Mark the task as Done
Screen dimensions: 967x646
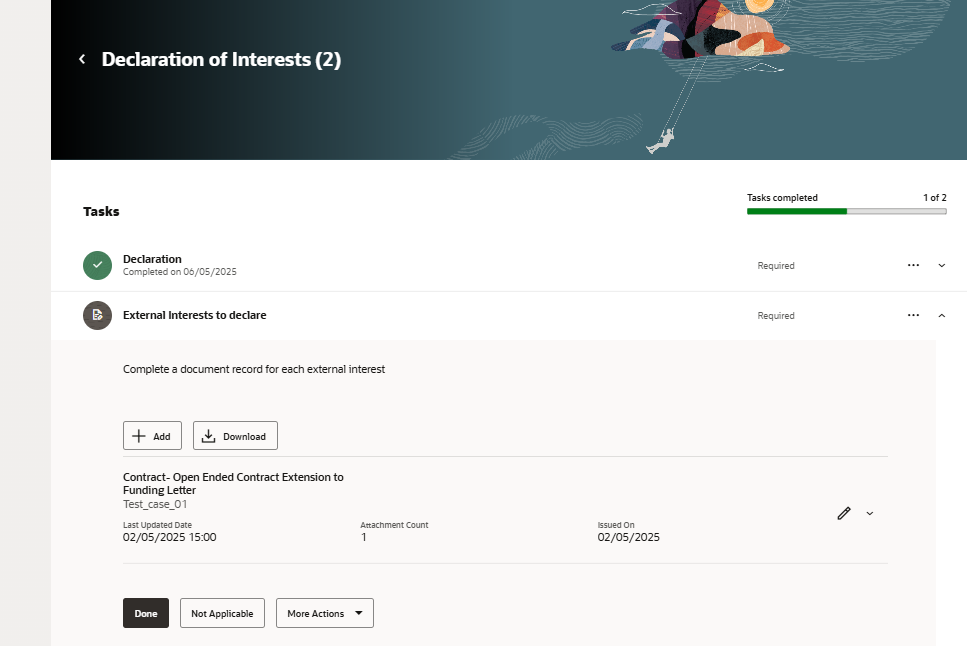pyautogui.click(x=146, y=613)
